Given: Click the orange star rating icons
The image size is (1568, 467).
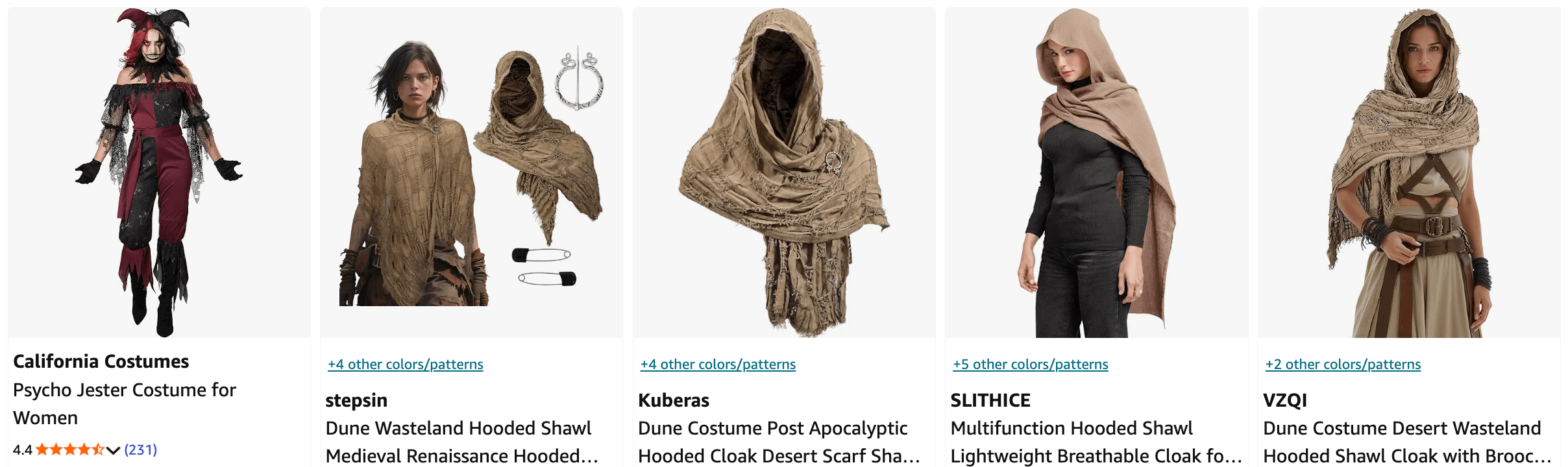Looking at the screenshot, I should coord(70,449).
